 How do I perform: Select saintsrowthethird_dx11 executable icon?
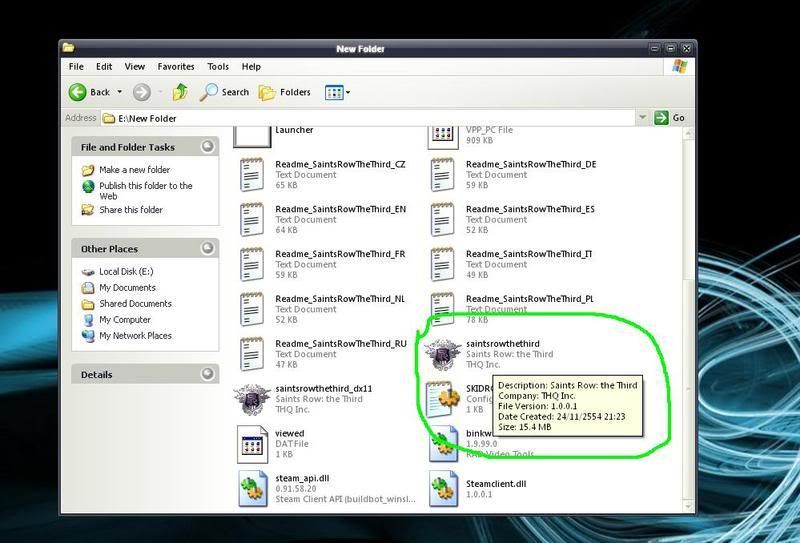click(x=252, y=399)
